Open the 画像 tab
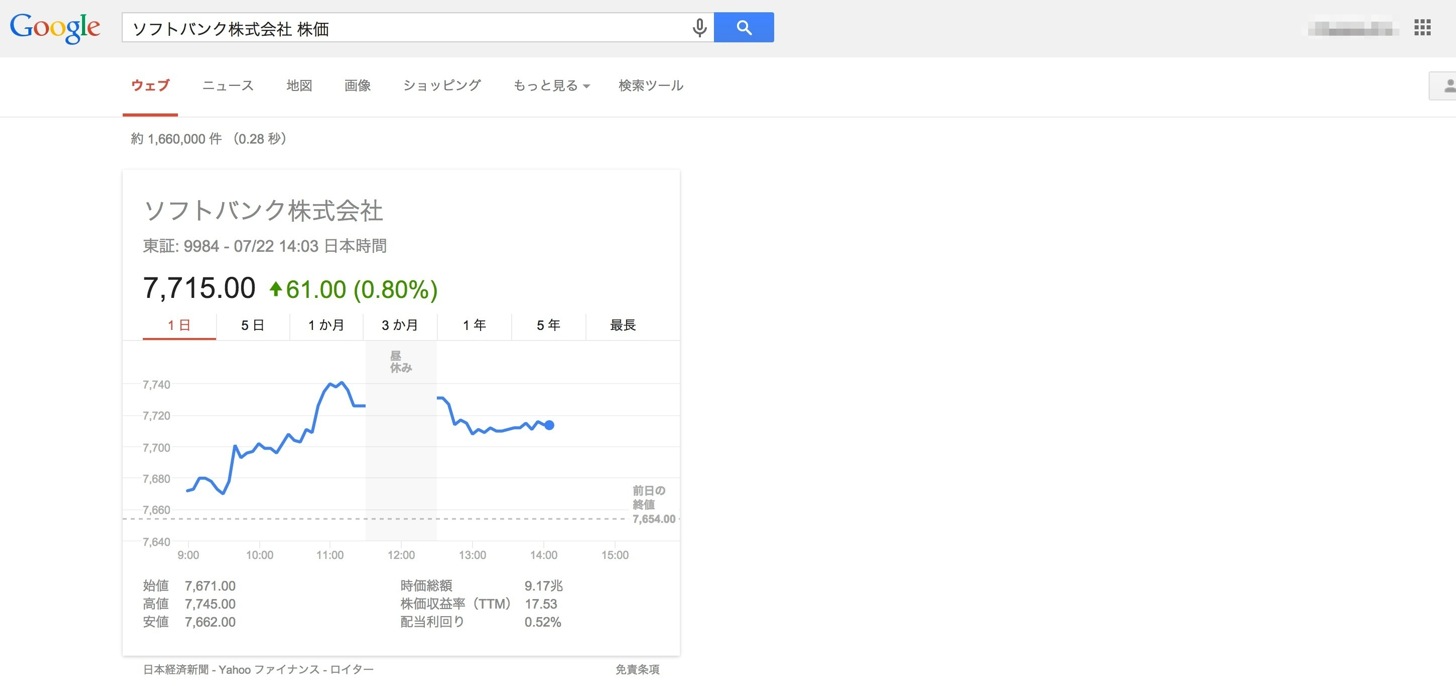This screenshot has height=686, width=1456. point(357,86)
